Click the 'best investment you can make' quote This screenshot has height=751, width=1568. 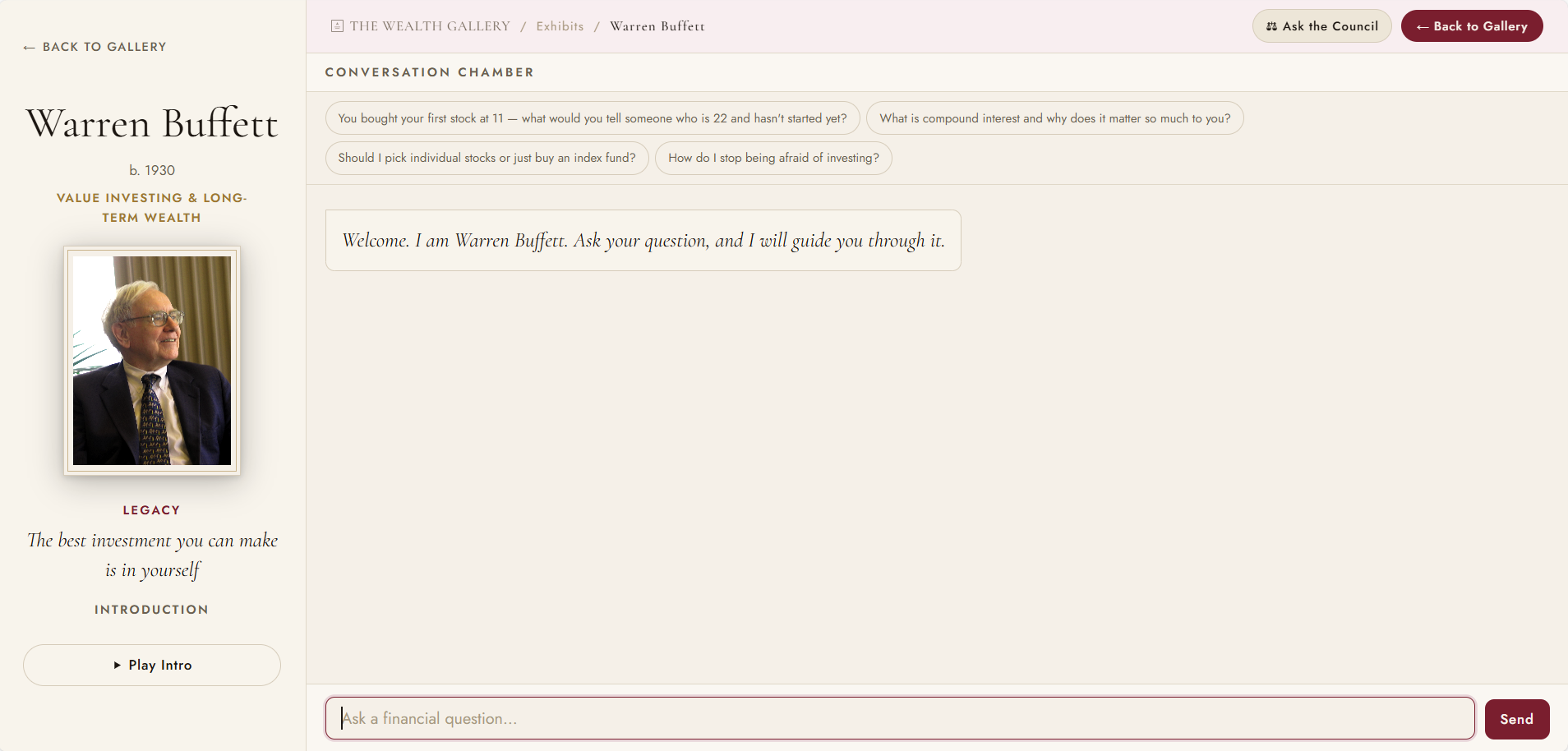click(x=152, y=555)
